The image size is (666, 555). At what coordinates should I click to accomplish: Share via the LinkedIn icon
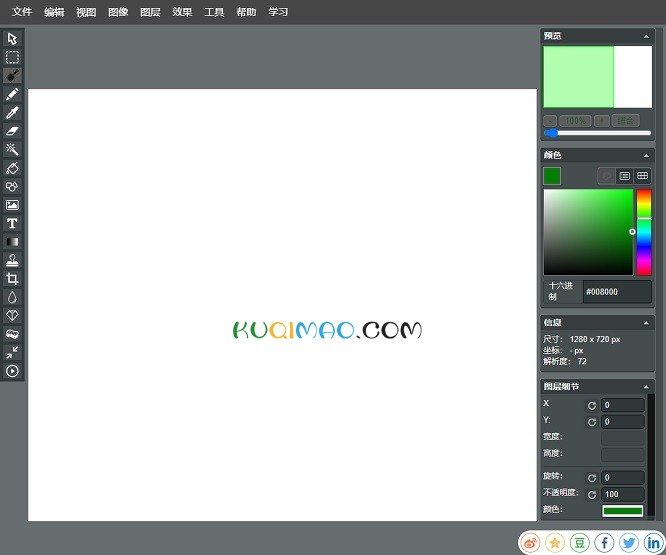point(653,543)
